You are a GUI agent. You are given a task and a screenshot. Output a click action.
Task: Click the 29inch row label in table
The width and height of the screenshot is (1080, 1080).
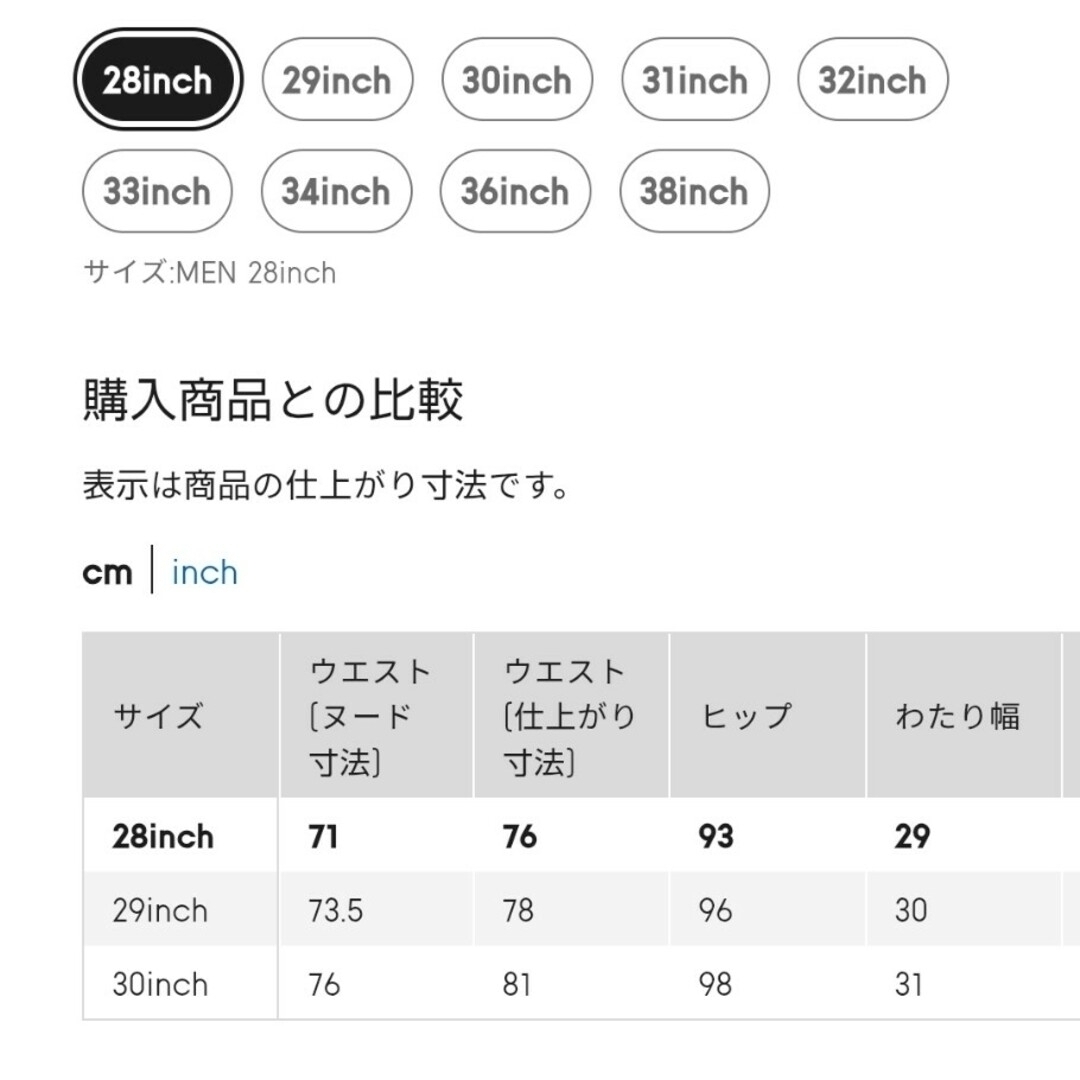pos(160,911)
